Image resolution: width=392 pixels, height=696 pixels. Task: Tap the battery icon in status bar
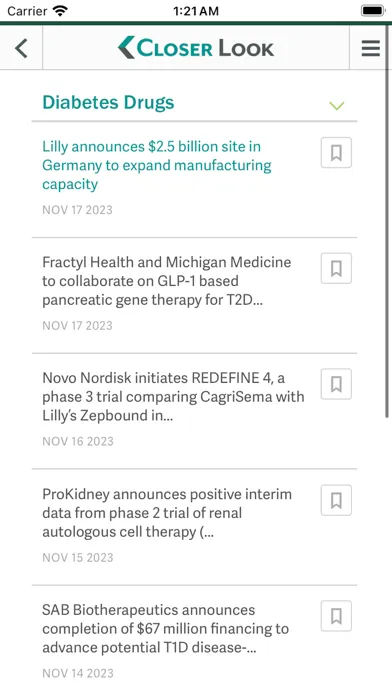(373, 11)
